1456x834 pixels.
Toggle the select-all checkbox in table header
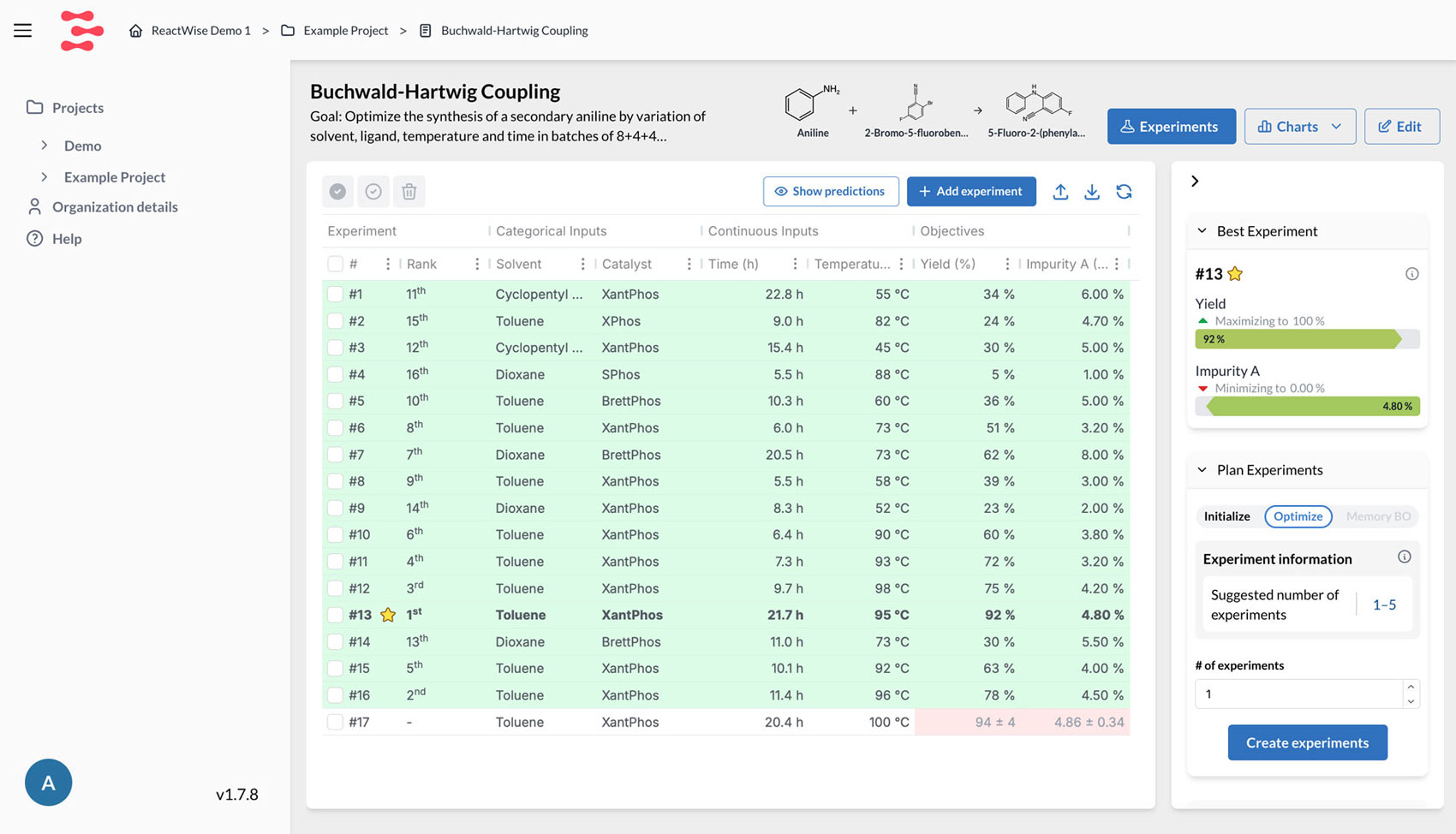pos(334,264)
